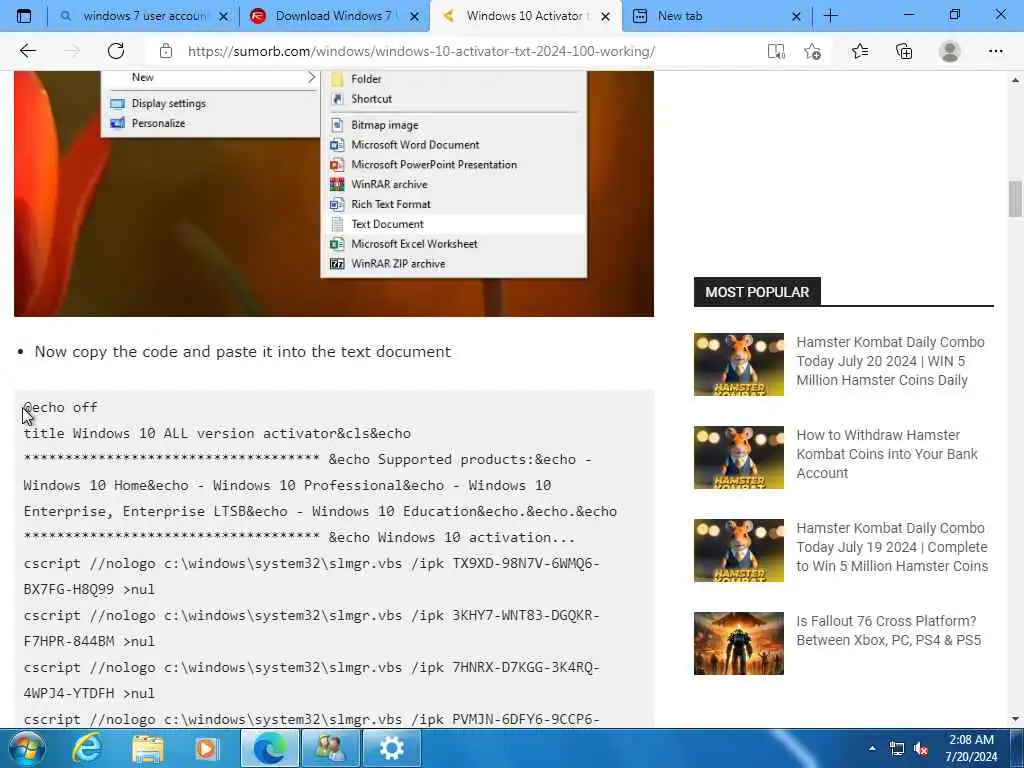Viewport: 1024px width, 768px height.
Task: Switch to Microsoft Edge taskbar button
Action: (x=270, y=748)
